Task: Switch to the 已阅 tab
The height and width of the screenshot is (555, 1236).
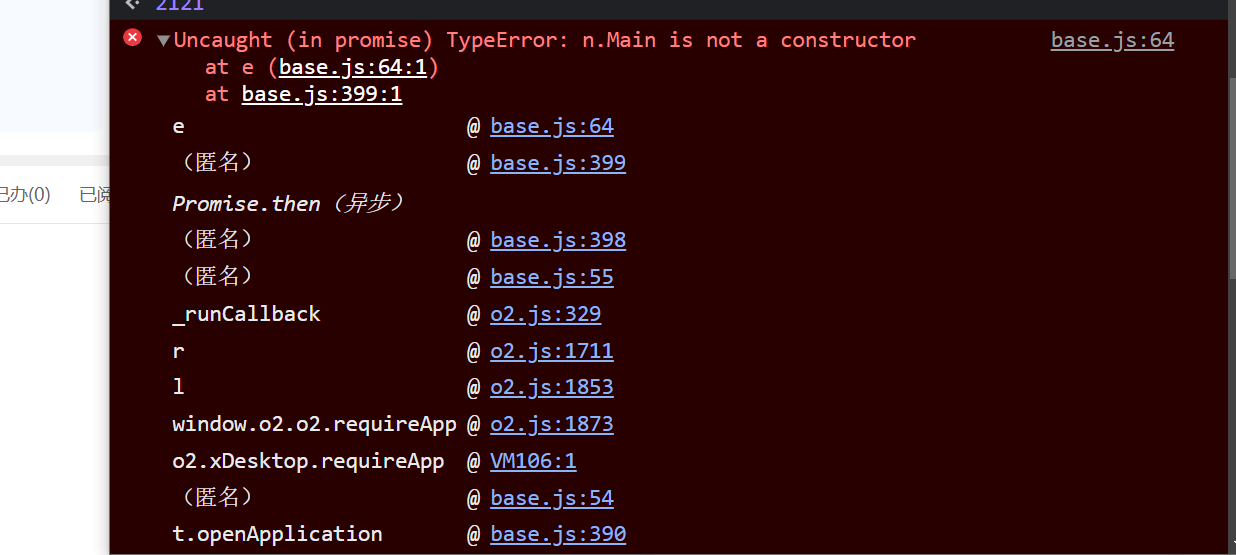Action: (x=95, y=194)
